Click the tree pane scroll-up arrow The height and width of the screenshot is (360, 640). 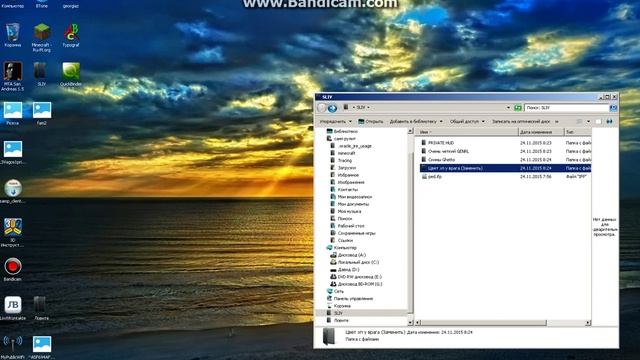pyautogui.click(x=410, y=131)
